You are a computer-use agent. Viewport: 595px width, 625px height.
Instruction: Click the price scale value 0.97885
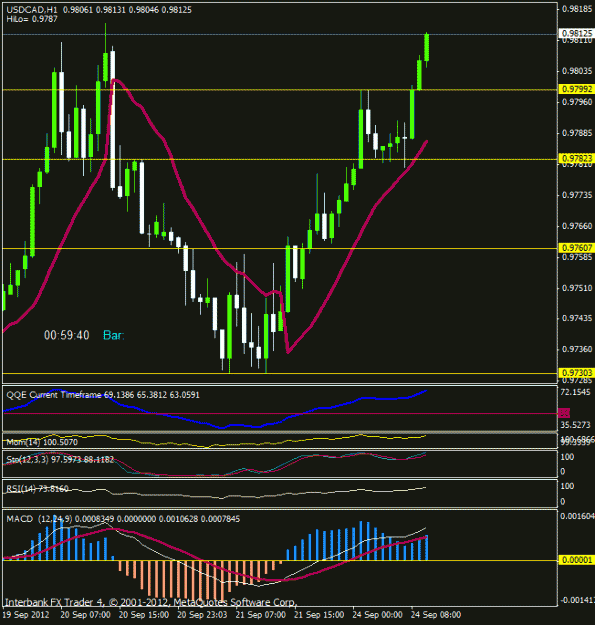pyautogui.click(x=577, y=133)
